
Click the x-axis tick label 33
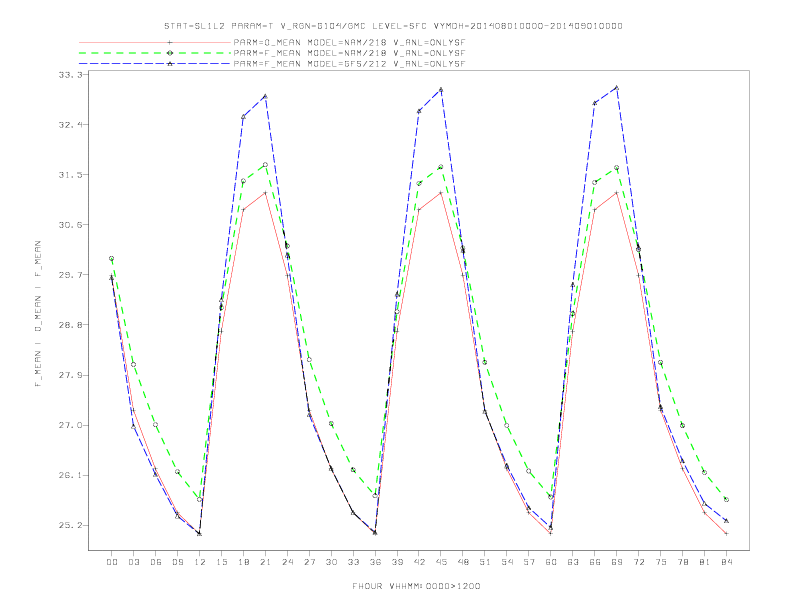coord(353,562)
